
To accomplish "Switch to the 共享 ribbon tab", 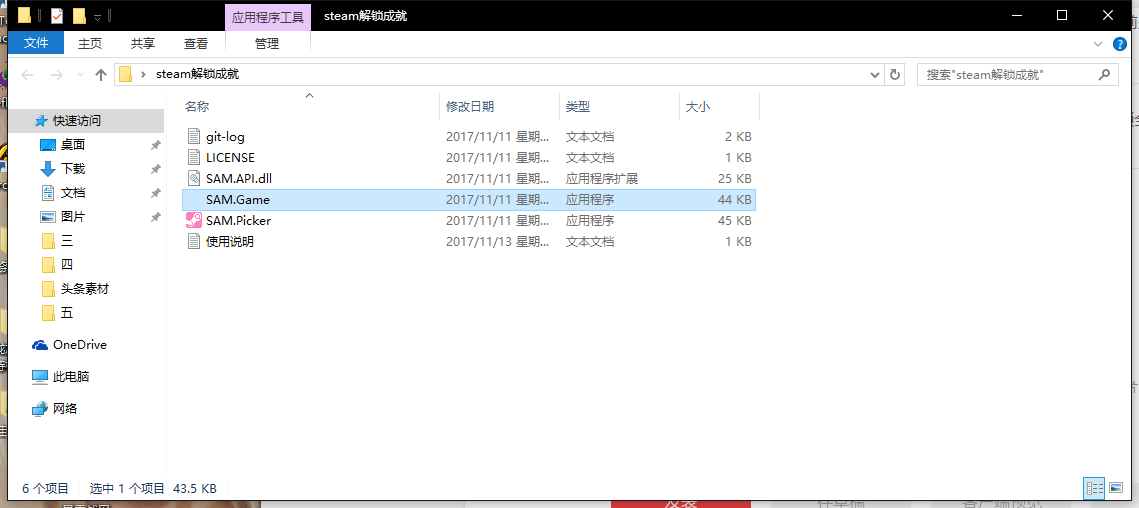I will click(x=143, y=44).
